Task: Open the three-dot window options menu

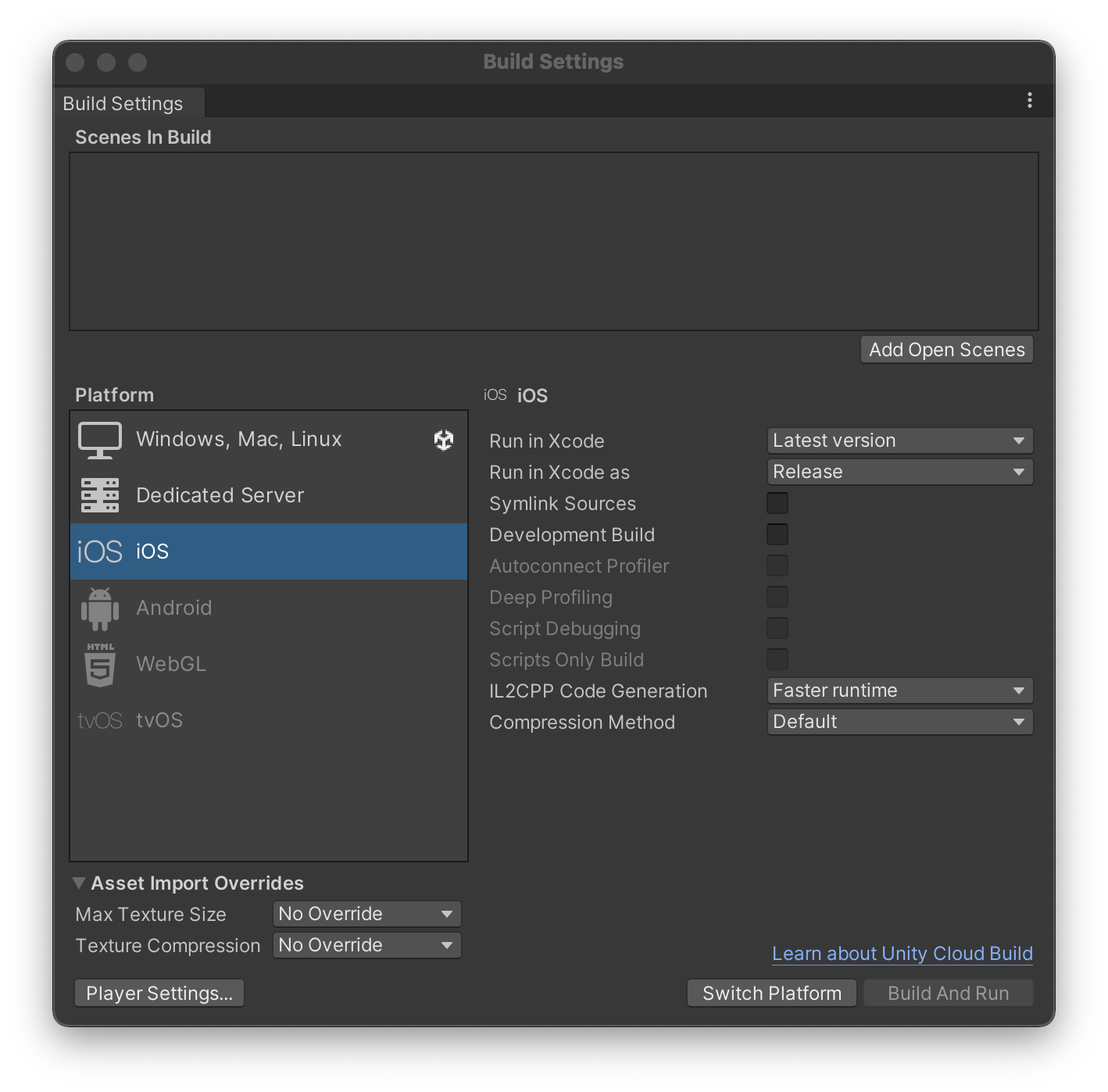Action: [1030, 100]
